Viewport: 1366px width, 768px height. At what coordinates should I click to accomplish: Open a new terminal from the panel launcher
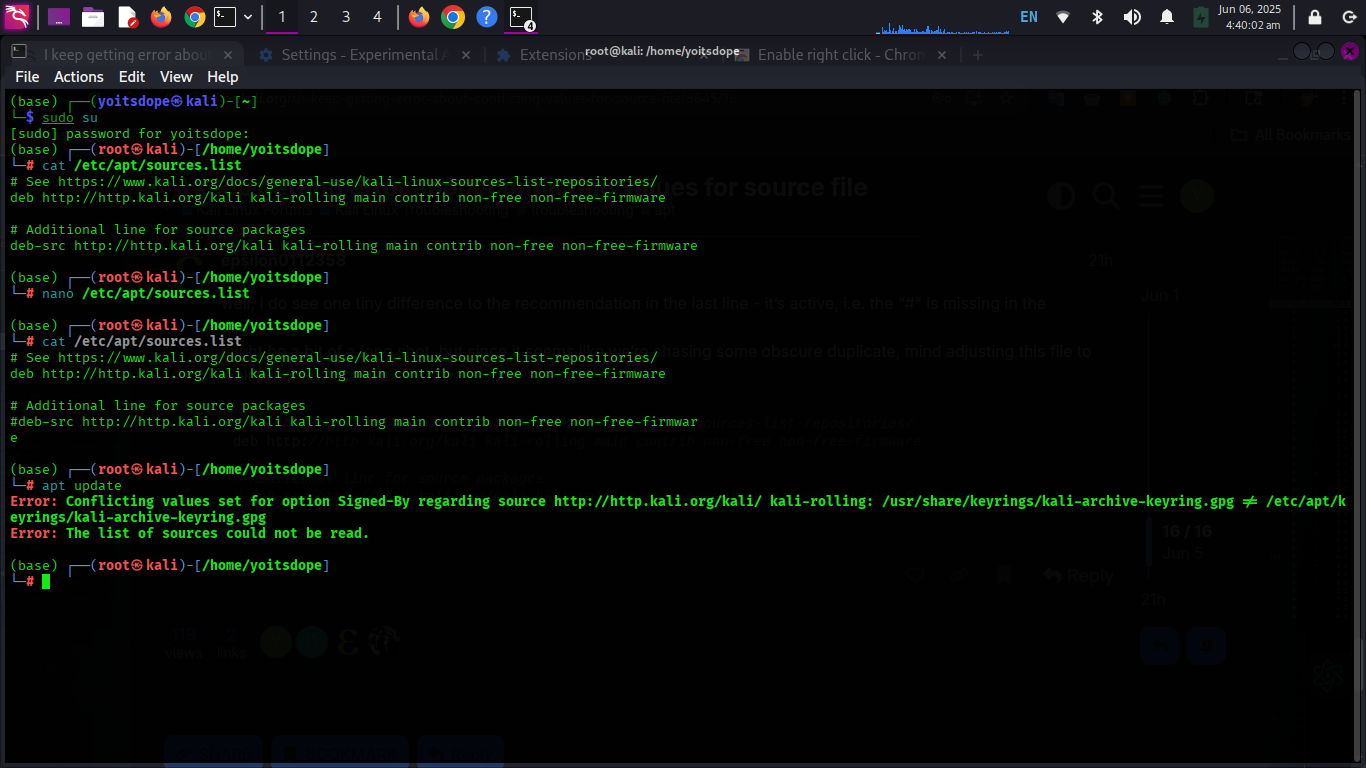[226, 16]
